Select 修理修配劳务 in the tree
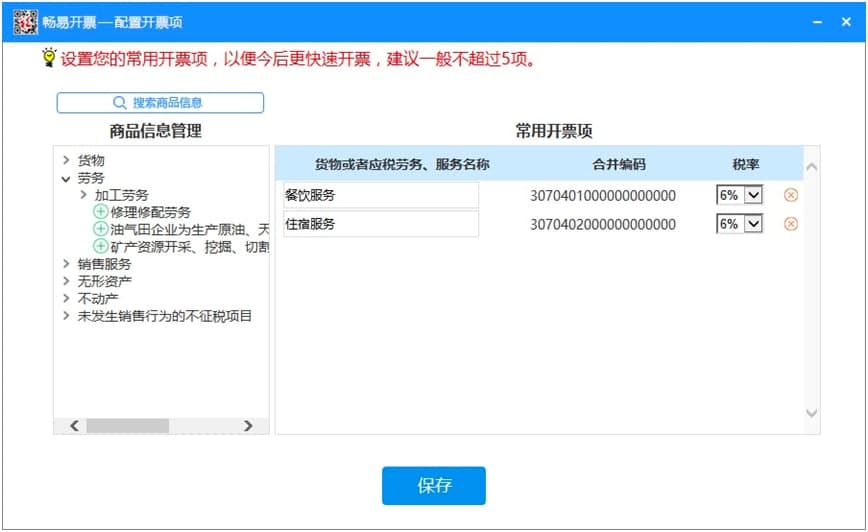This screenshot has height=532, width=868. [x=151, y=212]
